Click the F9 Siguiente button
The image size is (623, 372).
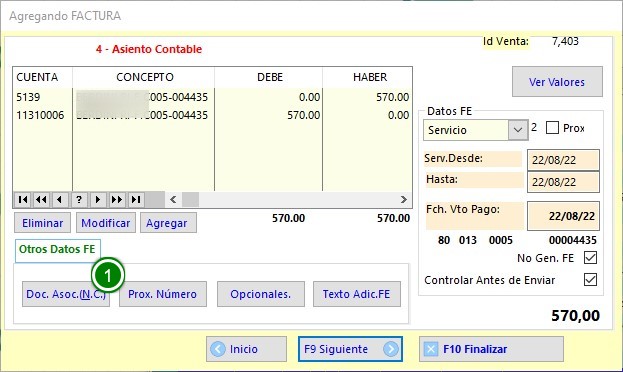tap(350, 349)
